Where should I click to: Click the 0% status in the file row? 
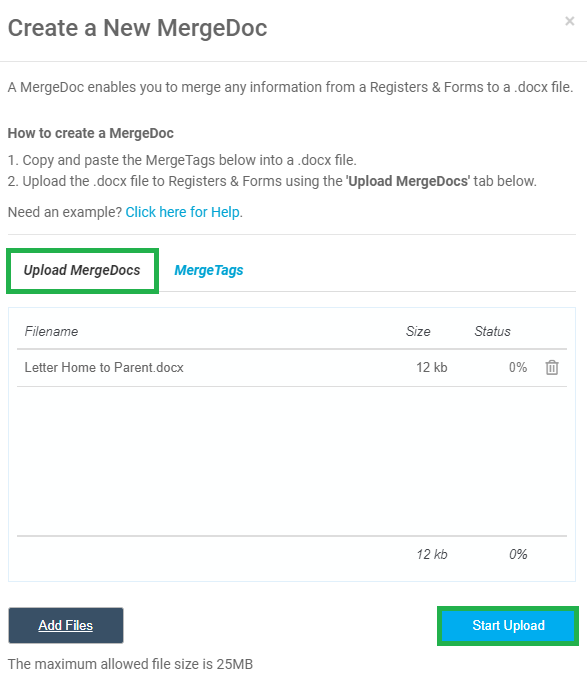pos(518,368)
